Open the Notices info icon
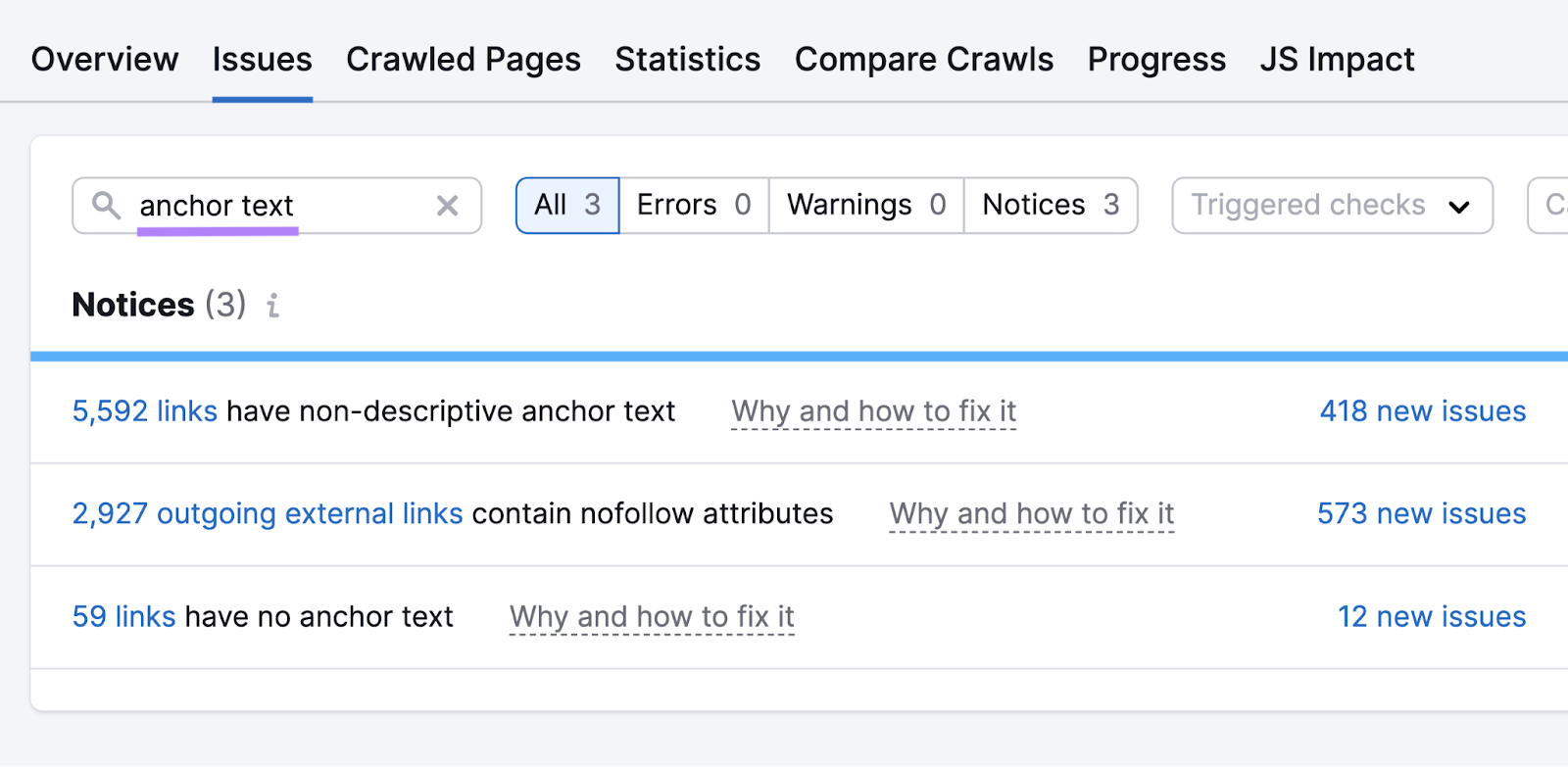 click(273, 306)
